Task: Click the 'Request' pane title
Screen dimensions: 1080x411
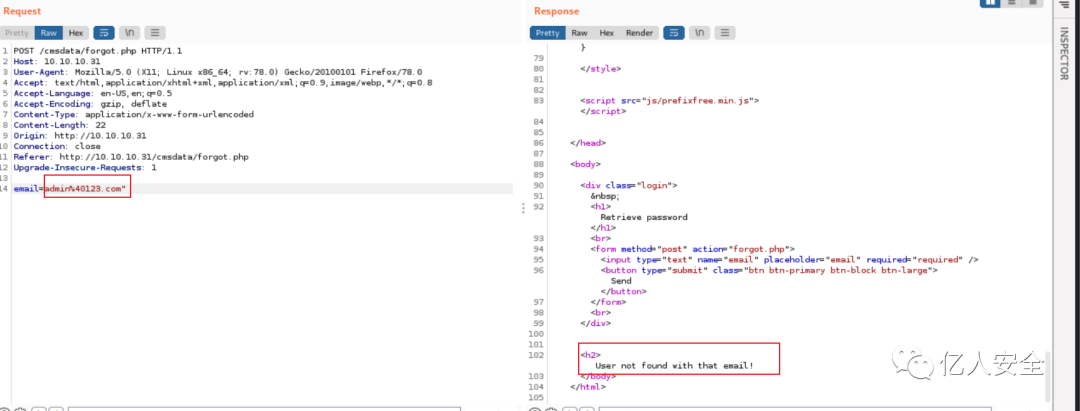Action: (22, 11)
